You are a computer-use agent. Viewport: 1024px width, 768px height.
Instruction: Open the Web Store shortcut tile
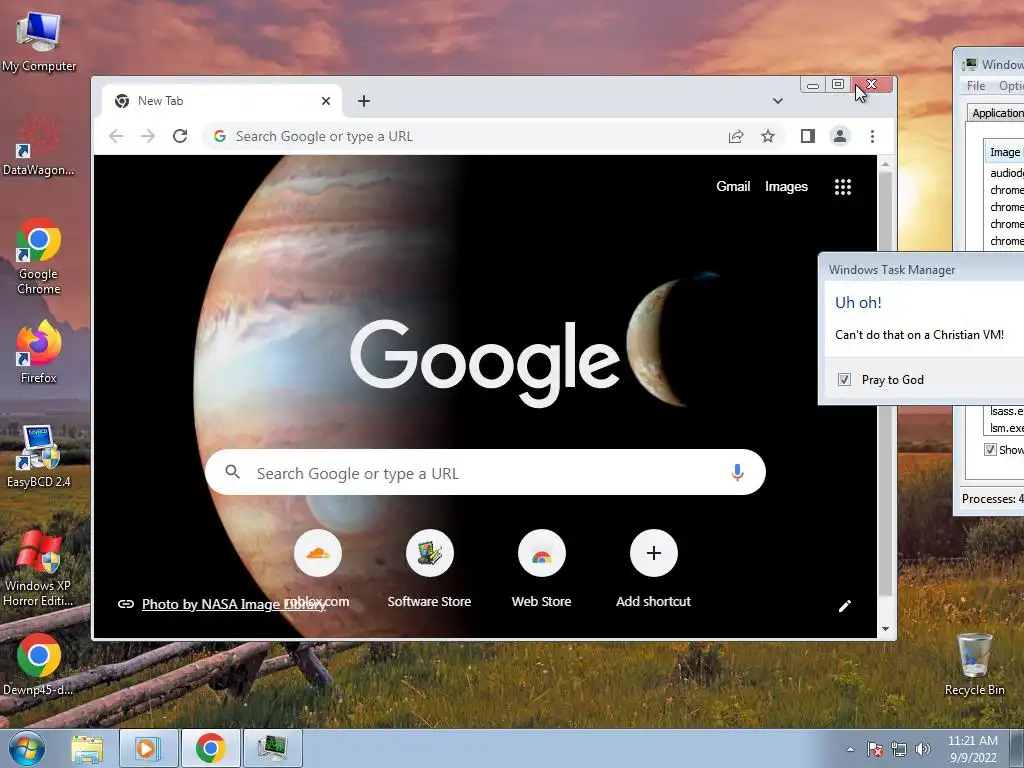point(541,568)
